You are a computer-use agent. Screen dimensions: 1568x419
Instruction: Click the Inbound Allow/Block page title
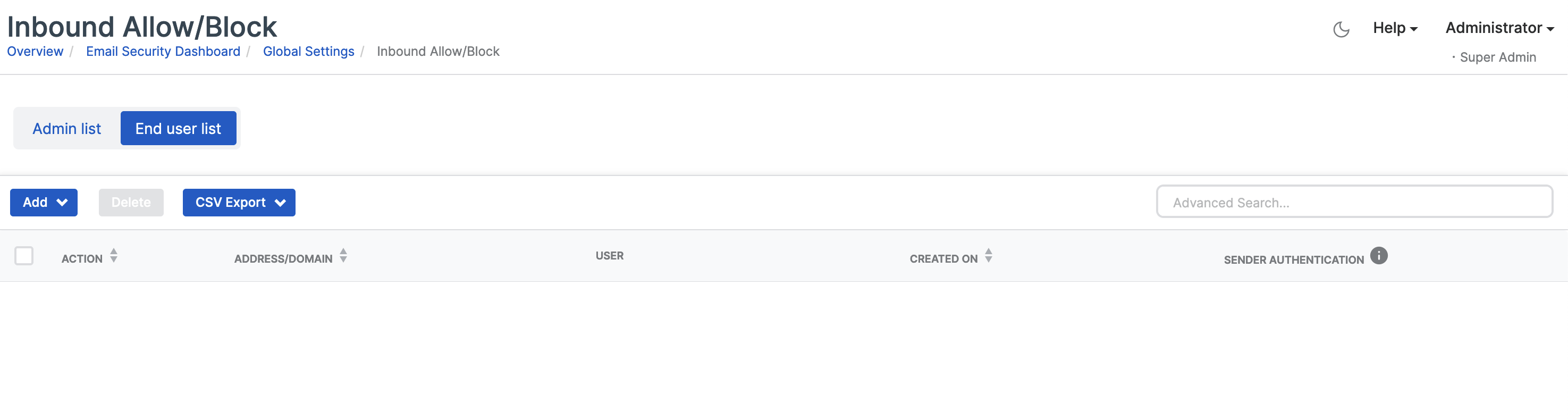[x=142, y=27]
